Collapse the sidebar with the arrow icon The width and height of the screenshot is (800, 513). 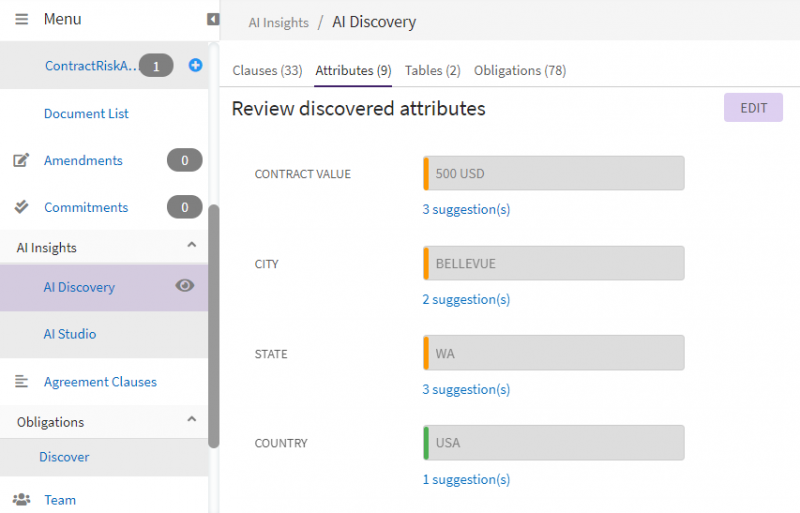click(213, 19)
